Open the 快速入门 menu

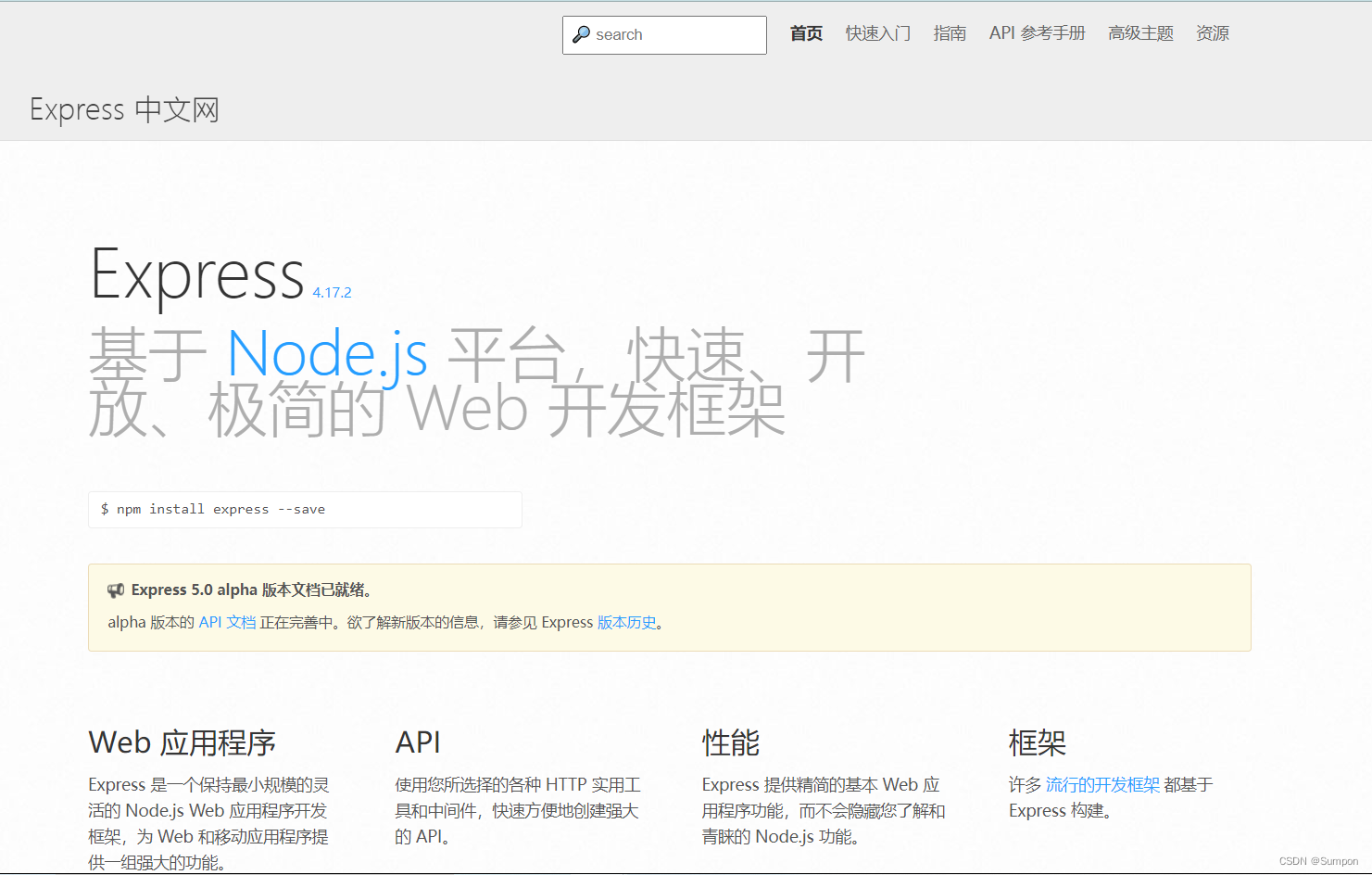point(878,33)
